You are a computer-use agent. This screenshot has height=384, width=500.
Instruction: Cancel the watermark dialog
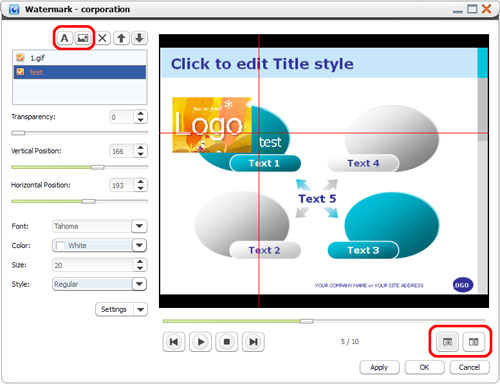coord(469,367)
